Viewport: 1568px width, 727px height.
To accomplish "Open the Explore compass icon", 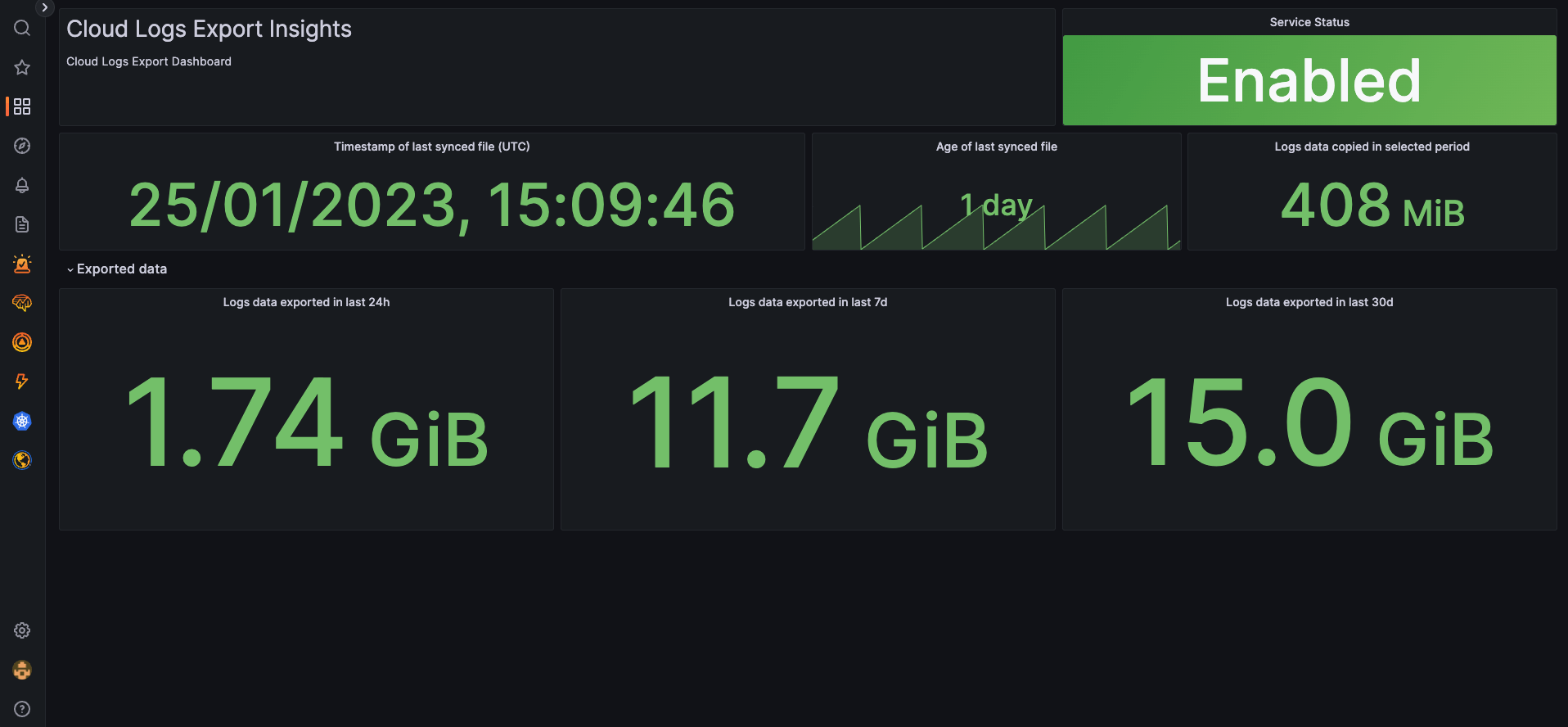I will coord(22,146).
